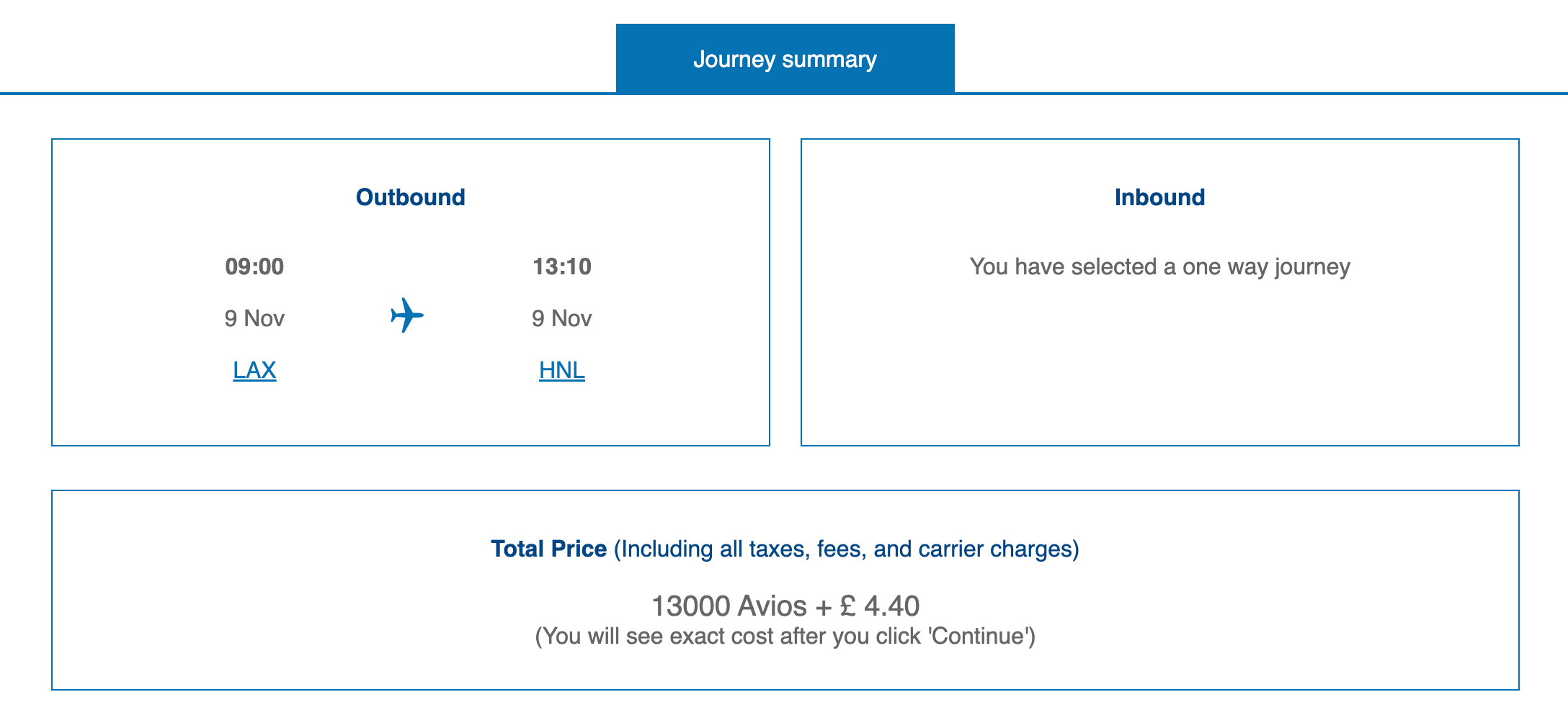Open the Journey summary tab
The width and height of the screenshot is (1568, 710).
[785, 58]
